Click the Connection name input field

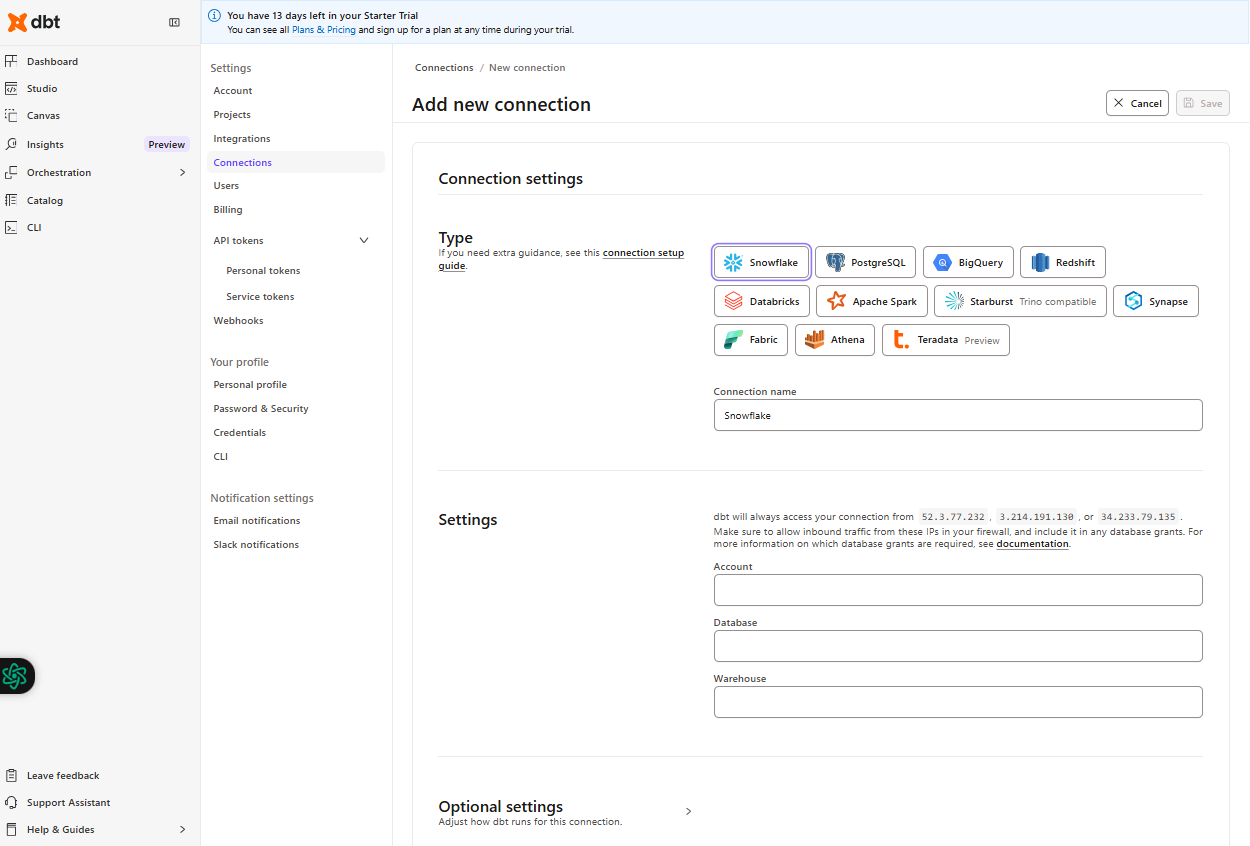click(958, 415)
